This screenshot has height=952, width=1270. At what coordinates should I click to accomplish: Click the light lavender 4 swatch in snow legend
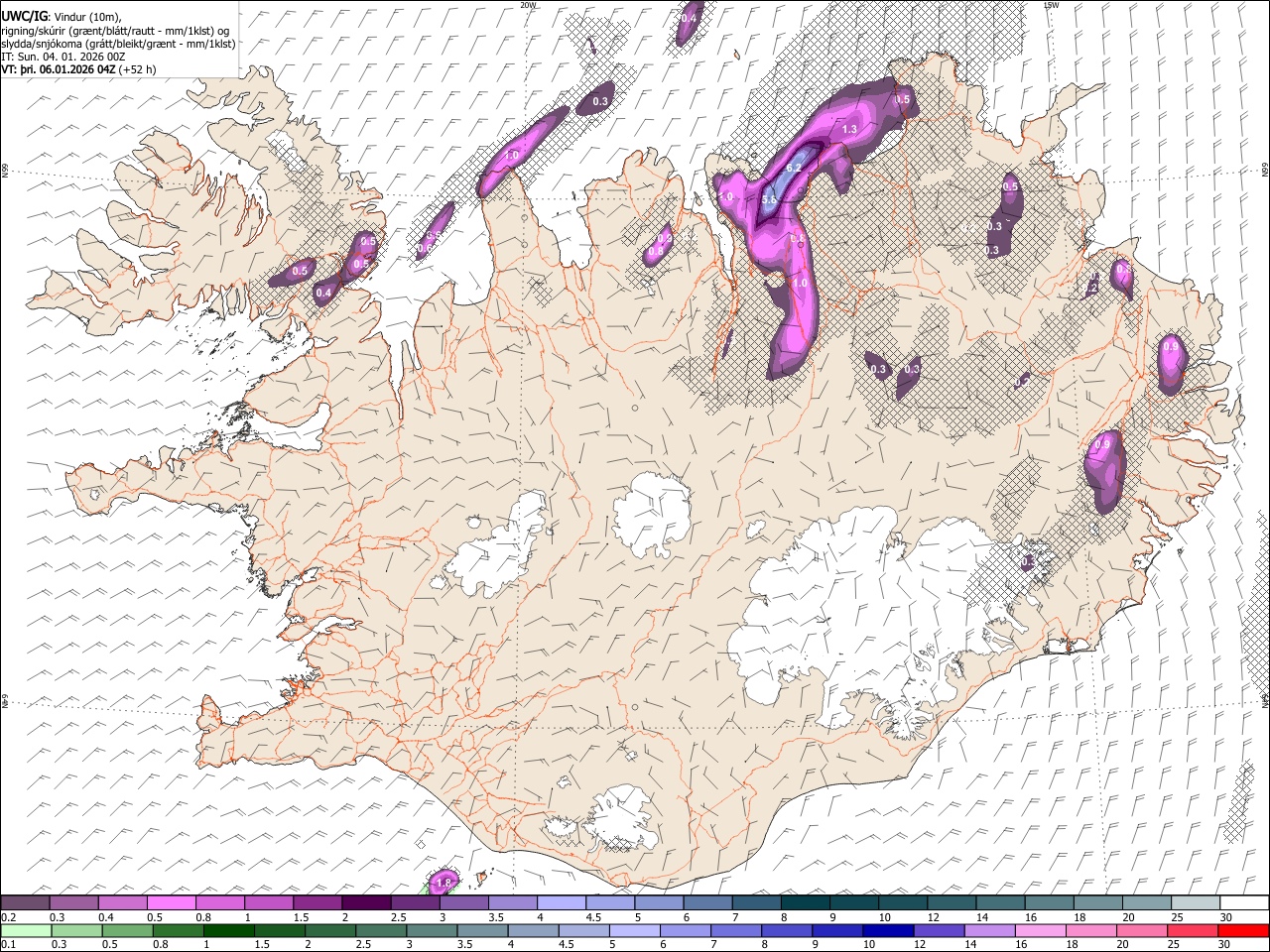tap(561, 902)
